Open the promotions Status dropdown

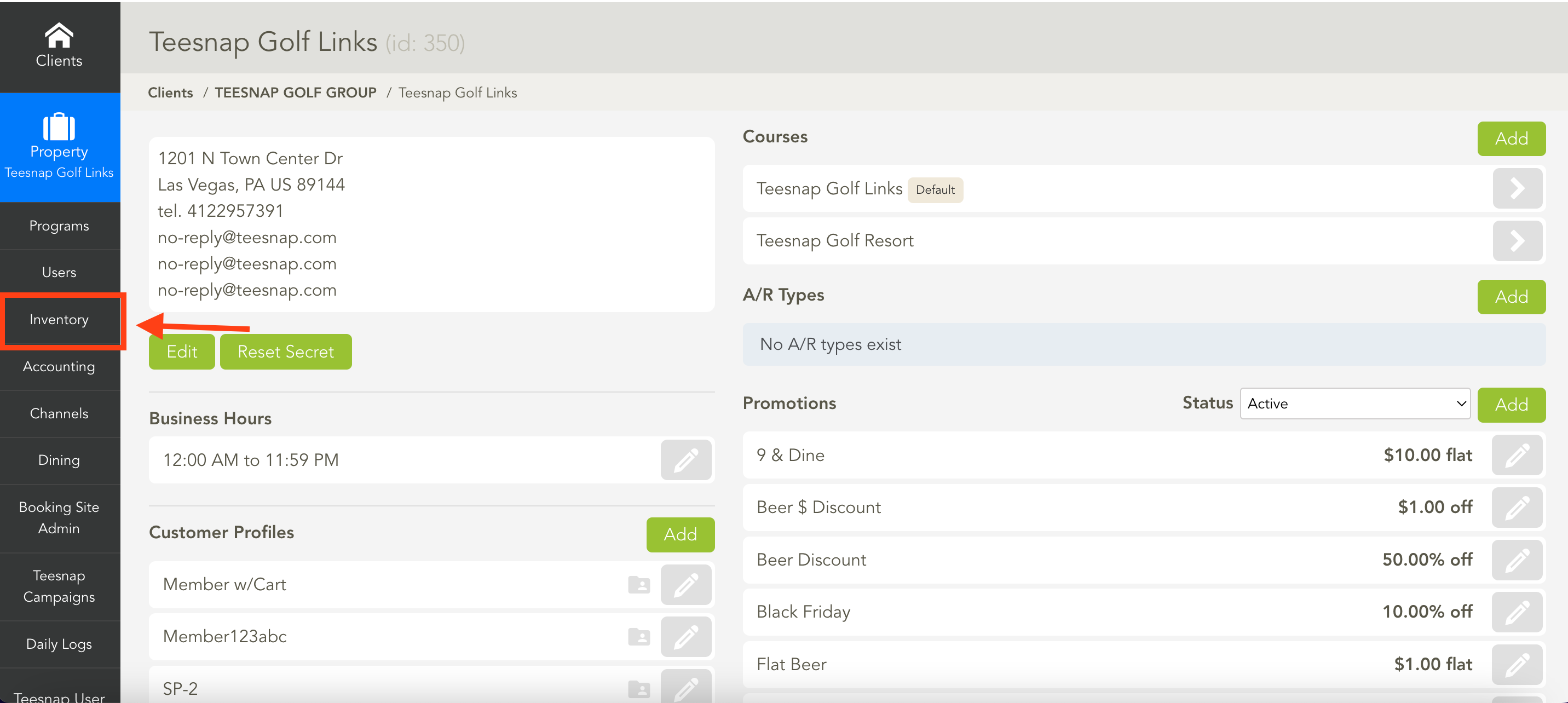coord(1355,404)
